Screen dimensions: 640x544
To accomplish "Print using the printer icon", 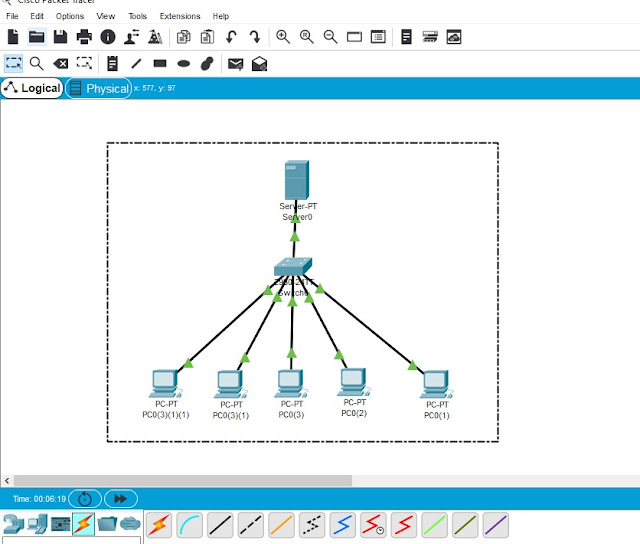I will [x=84, y=37].
